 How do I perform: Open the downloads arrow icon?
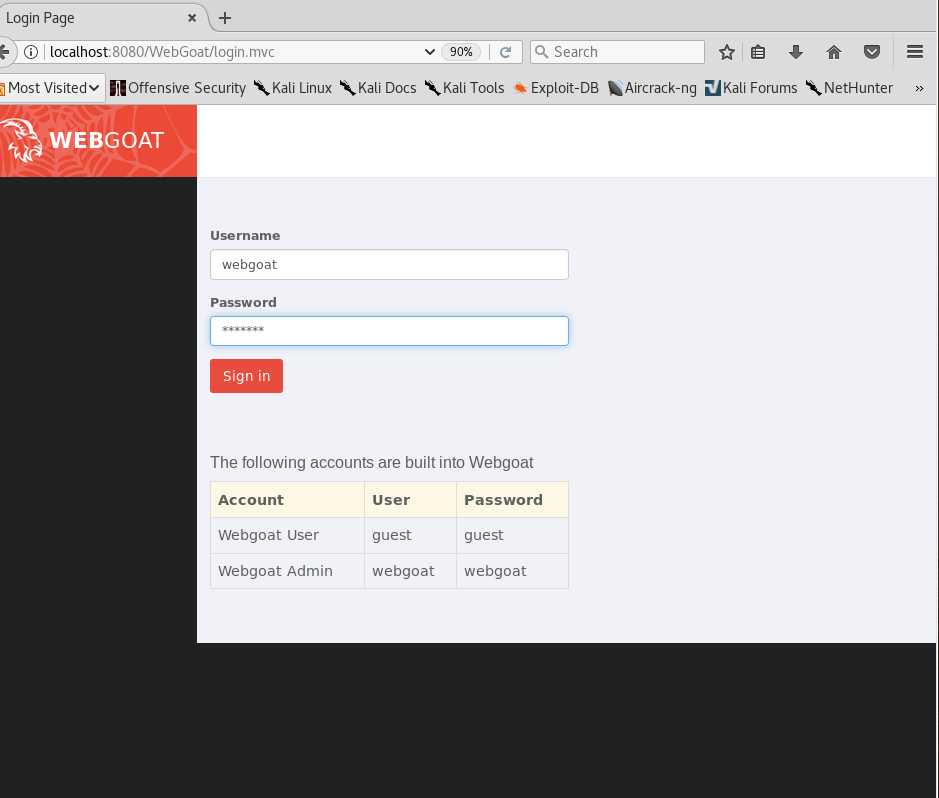[x=796, y=52]
